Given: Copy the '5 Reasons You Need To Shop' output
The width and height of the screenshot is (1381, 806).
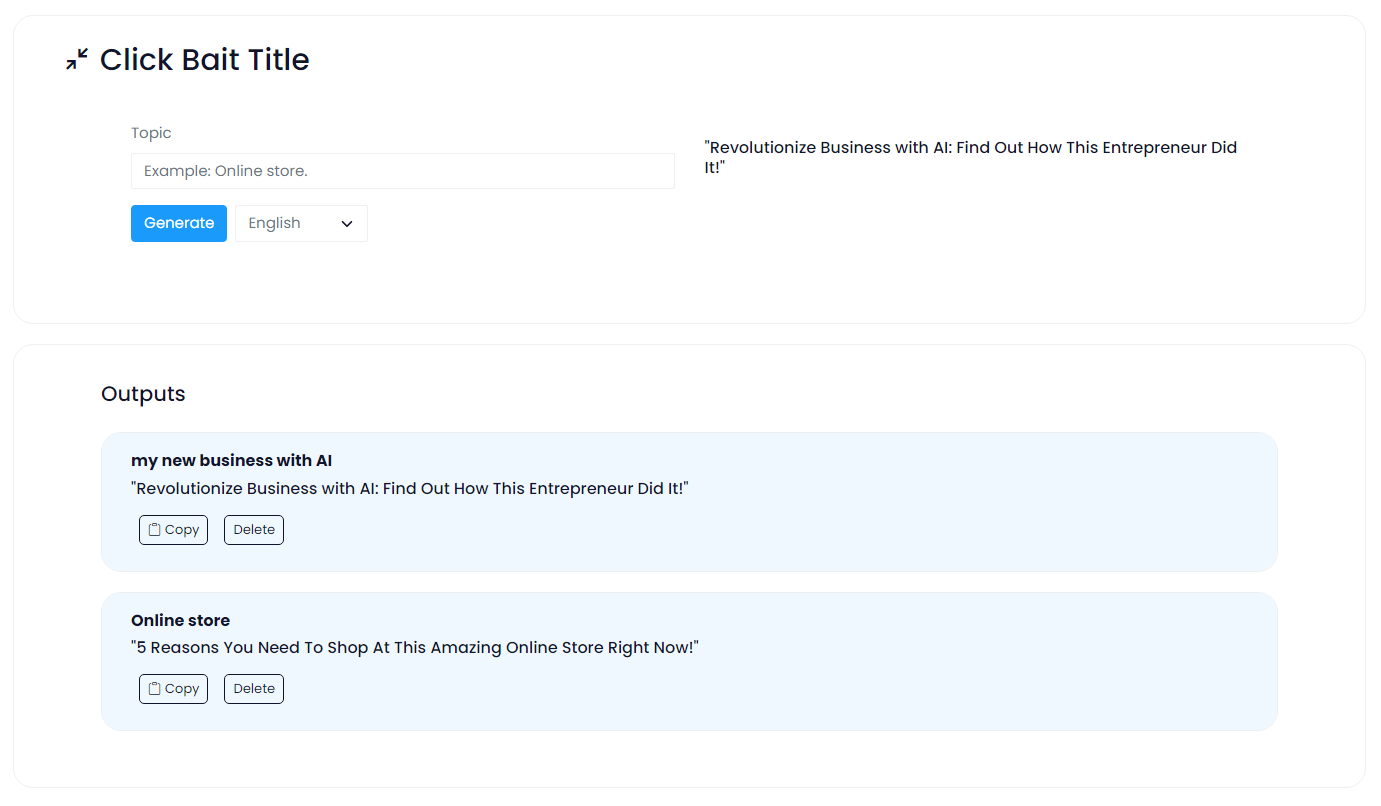Looking at the screenshot, I should 173,689.
